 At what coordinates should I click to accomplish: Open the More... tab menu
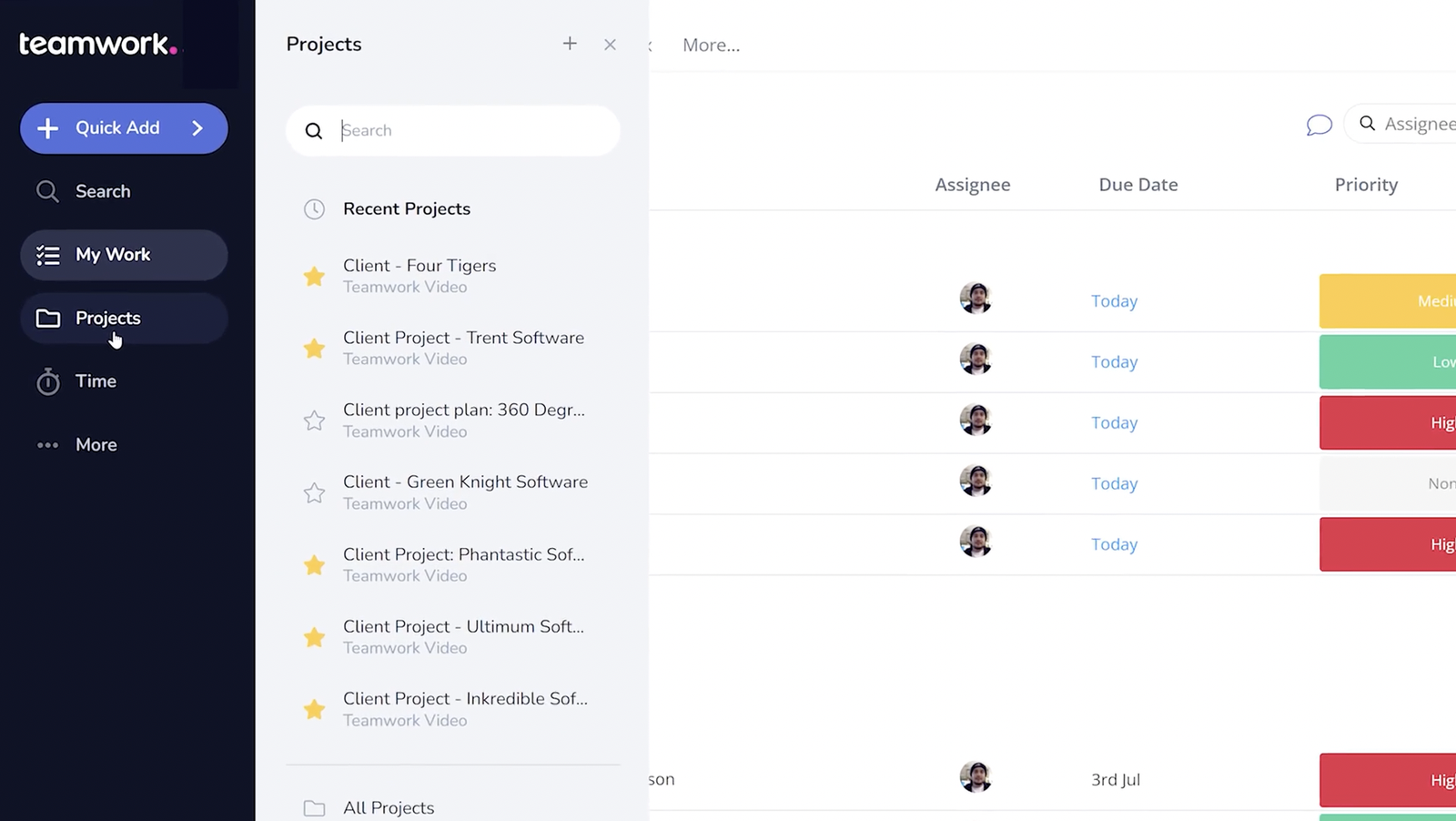click(711, 46)
